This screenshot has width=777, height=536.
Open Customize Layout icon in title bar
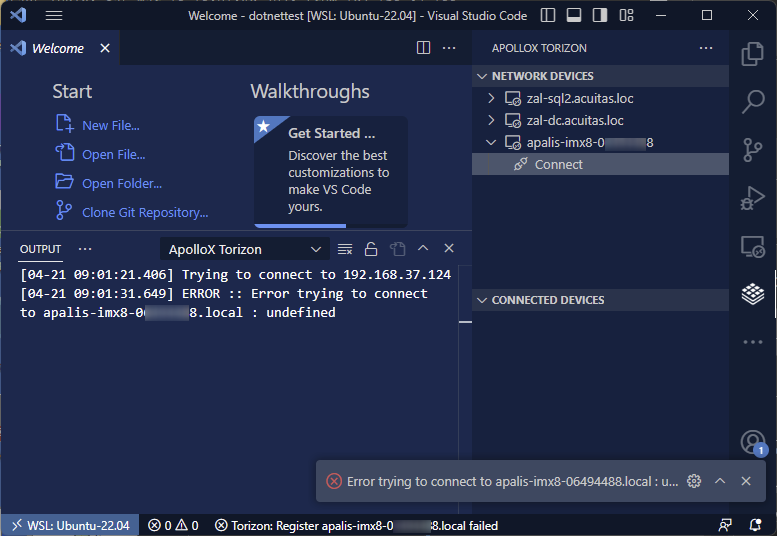626,16
